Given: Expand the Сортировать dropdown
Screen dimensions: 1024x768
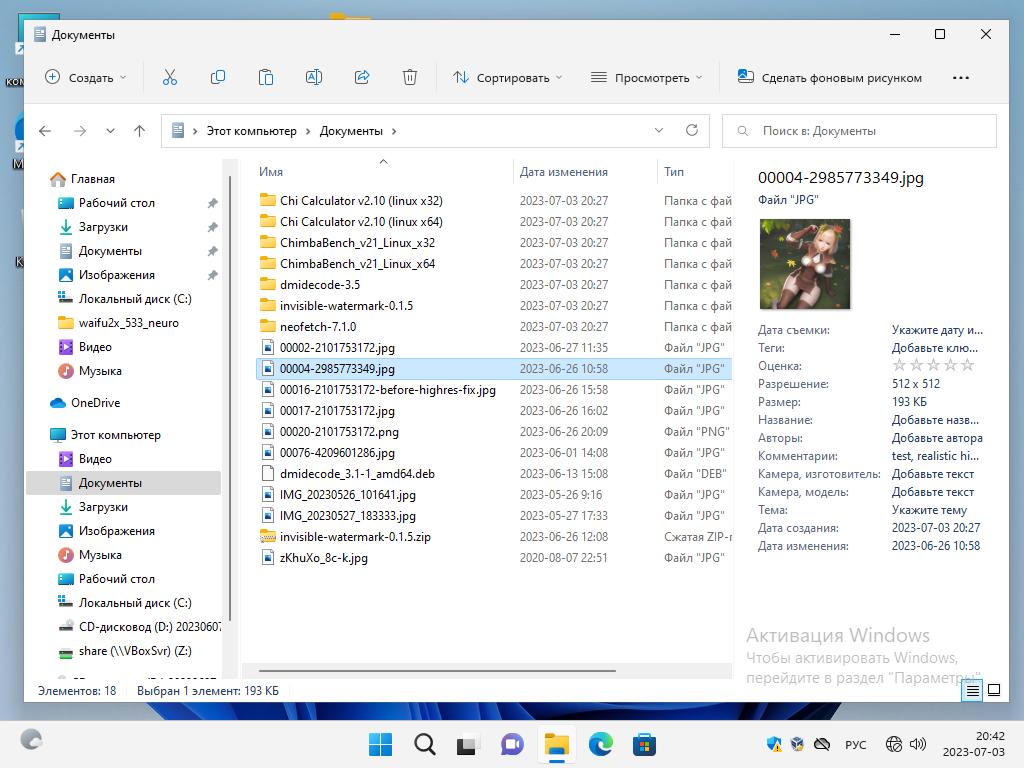Looking at the screenshot, I should tap(508, 77).
